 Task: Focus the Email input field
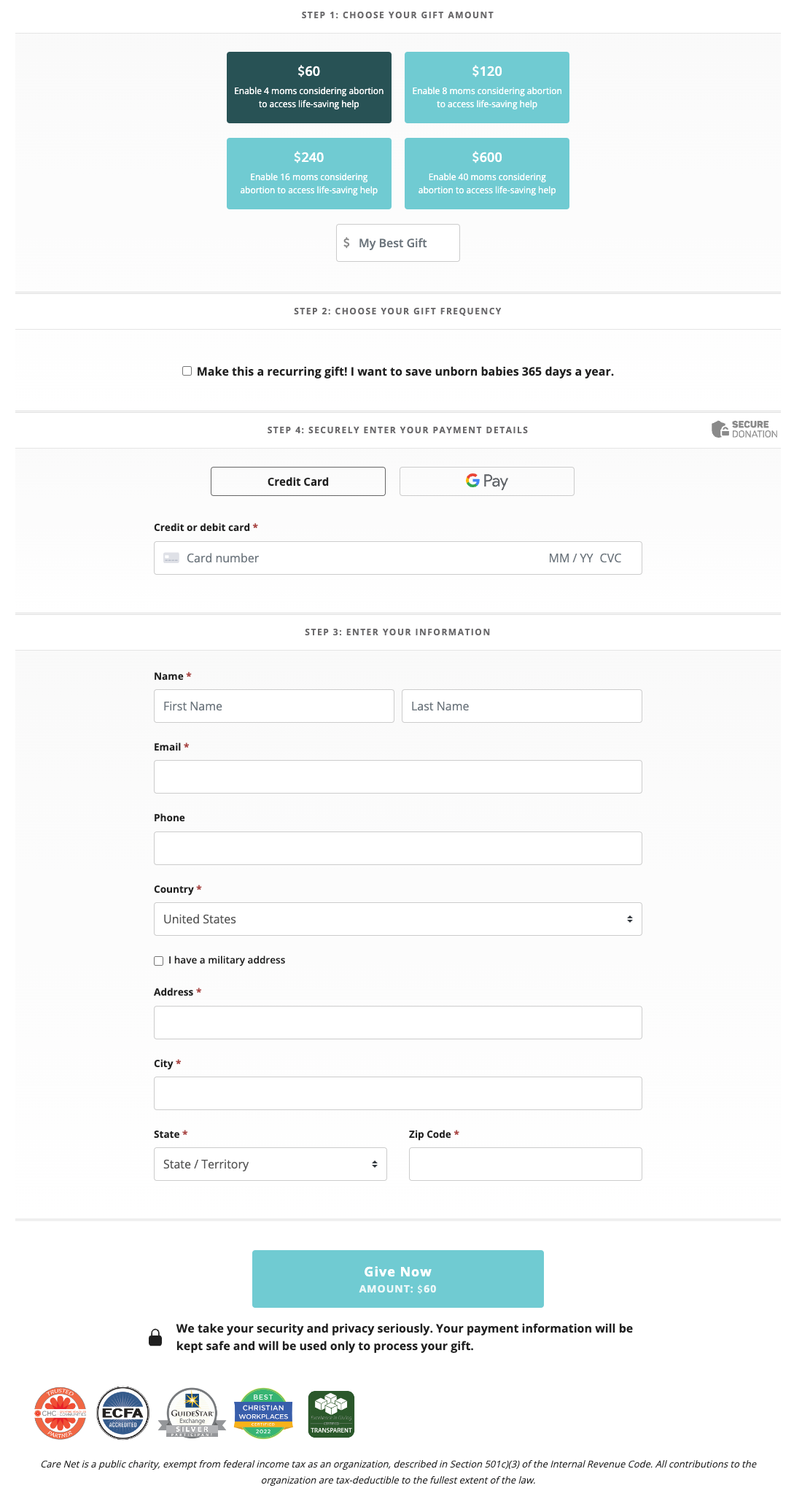pos(397,777)
